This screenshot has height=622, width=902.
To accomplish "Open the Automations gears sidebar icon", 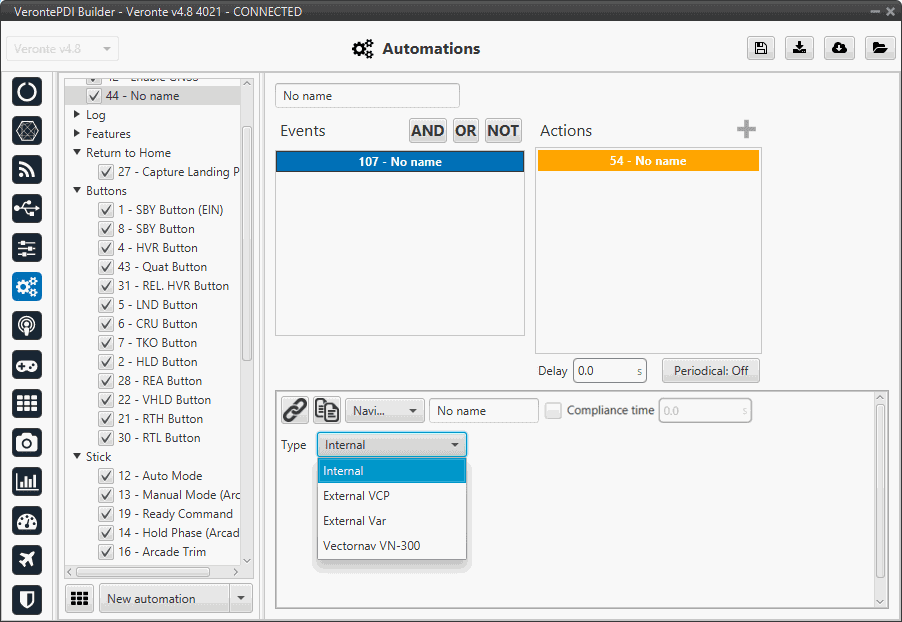I will pos(27,287).
